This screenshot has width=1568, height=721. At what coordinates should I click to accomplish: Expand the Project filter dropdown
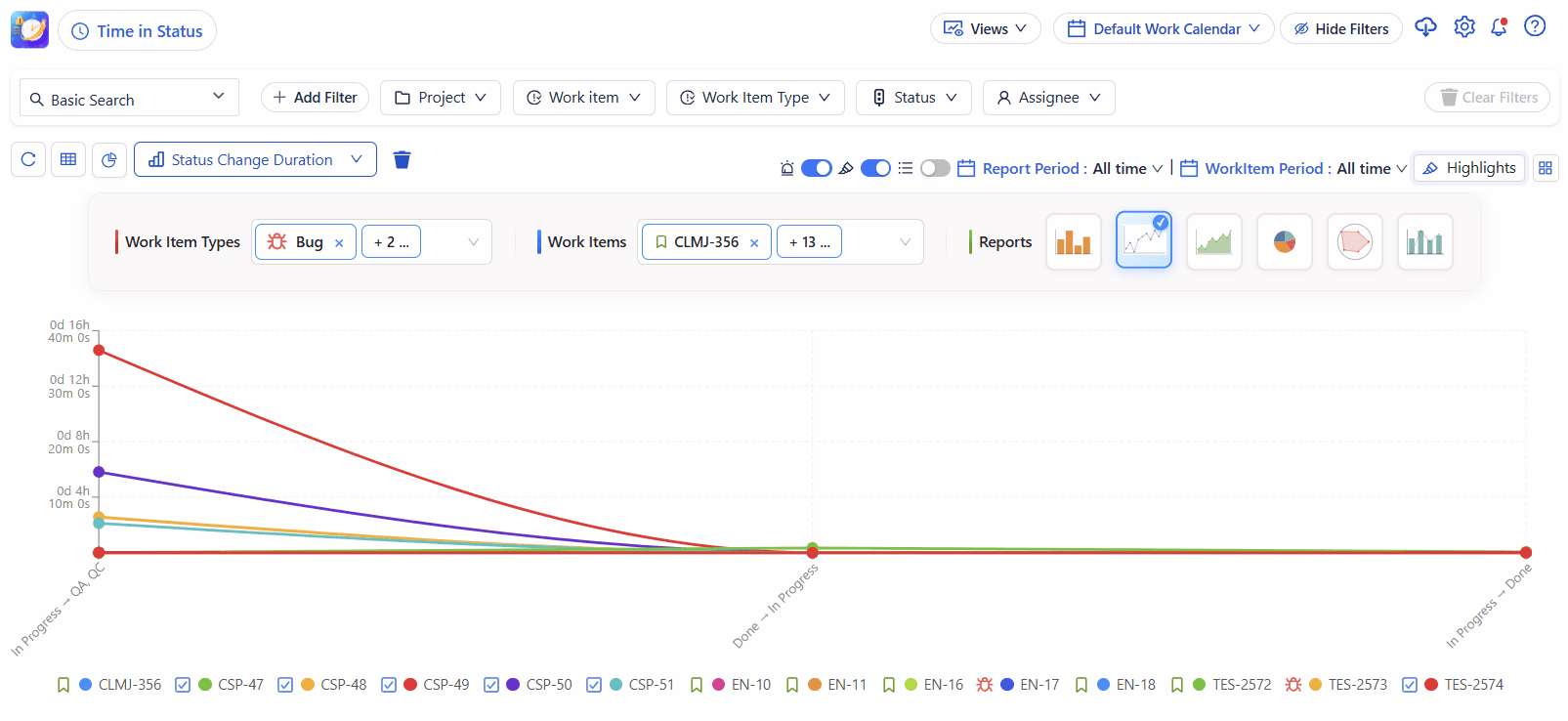click(x=441, y=98)
